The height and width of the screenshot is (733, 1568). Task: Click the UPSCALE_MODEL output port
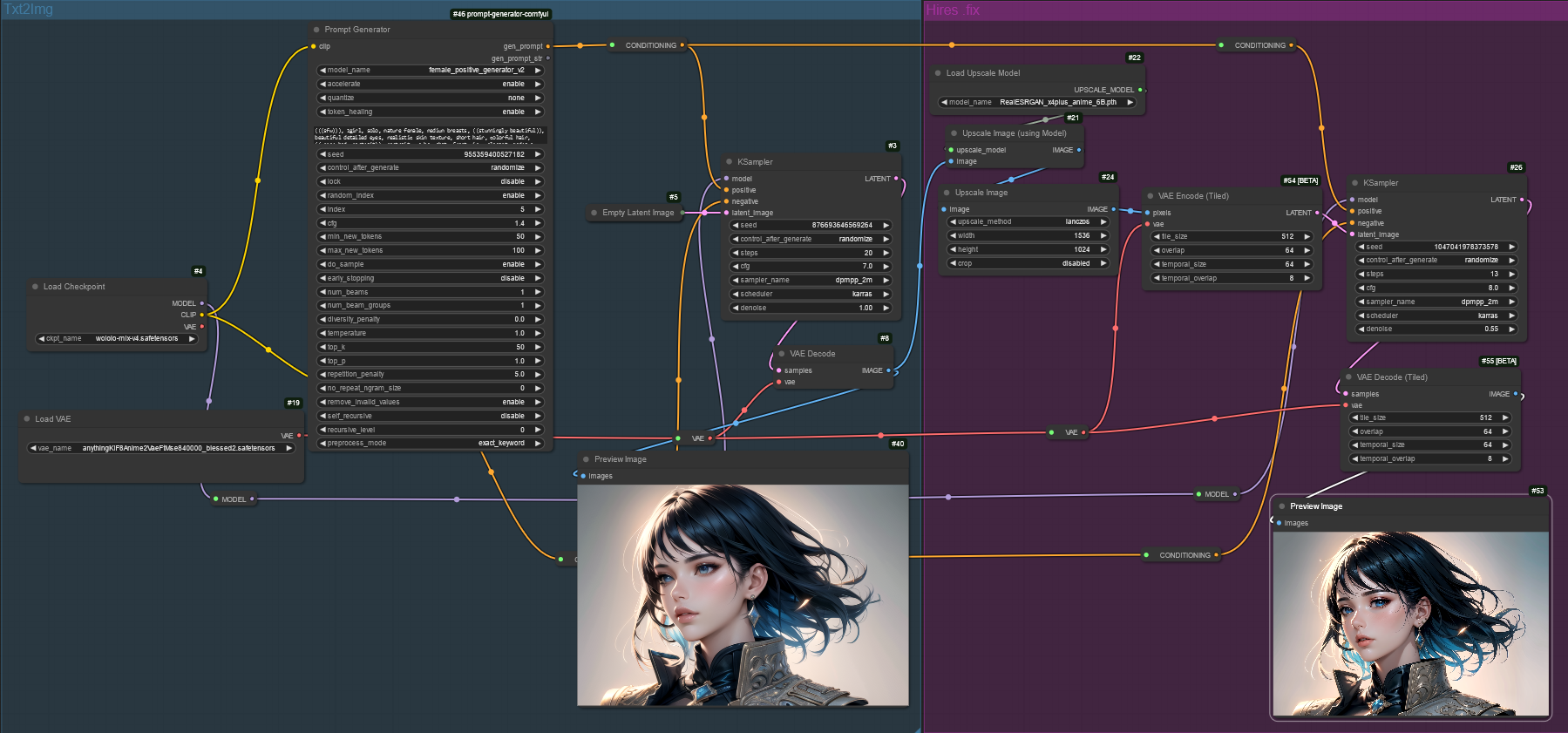[x=1140, y=90]
